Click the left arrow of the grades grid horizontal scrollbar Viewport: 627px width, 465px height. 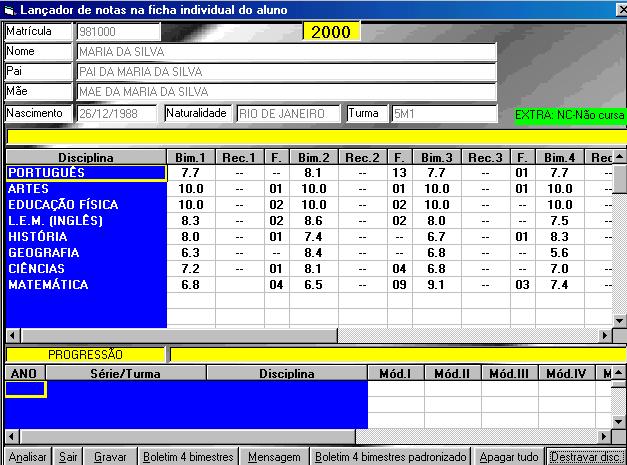click(11, 335)
